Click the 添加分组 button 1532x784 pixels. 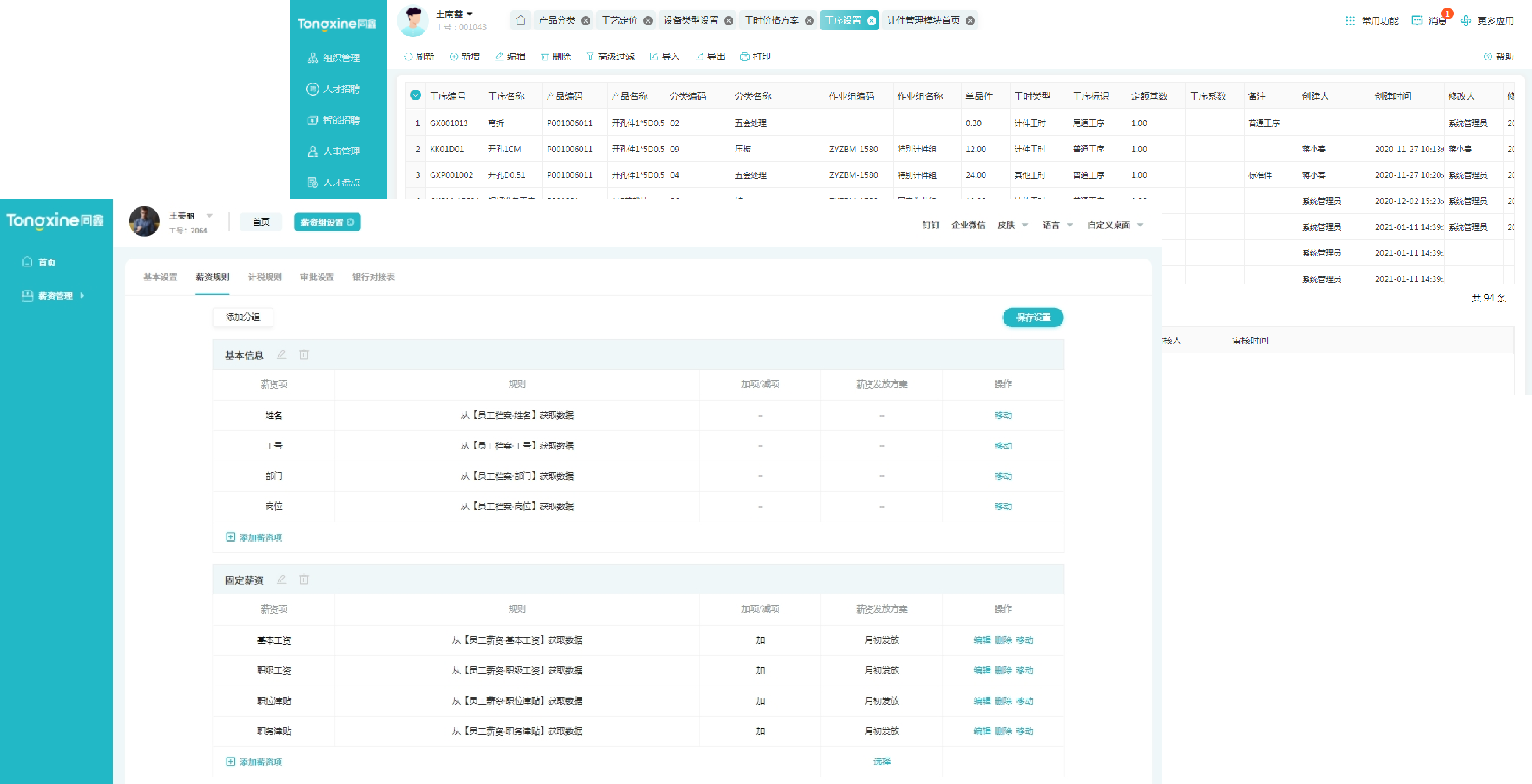coord(243,317)
